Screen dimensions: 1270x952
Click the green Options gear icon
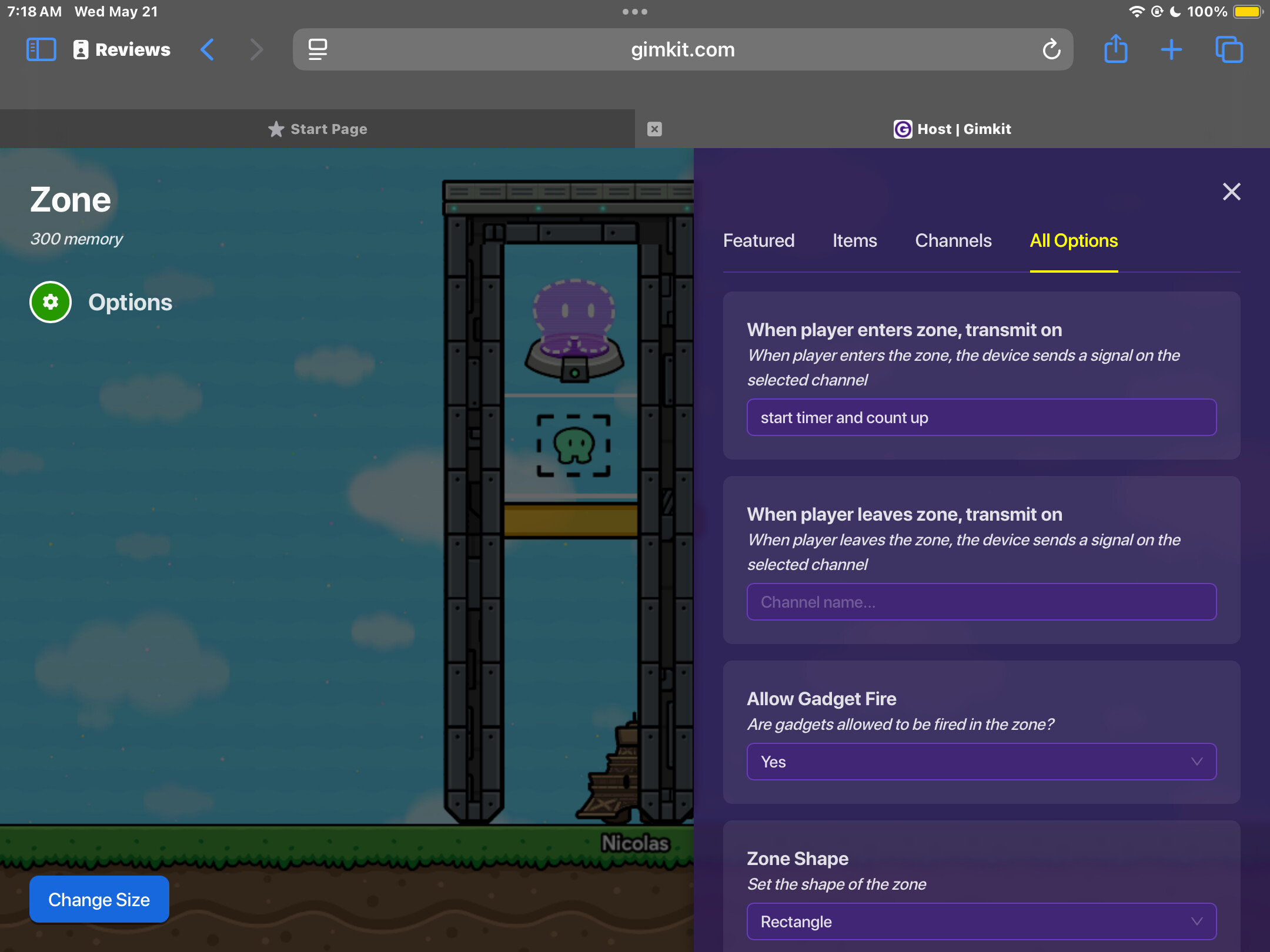[51, 302]
